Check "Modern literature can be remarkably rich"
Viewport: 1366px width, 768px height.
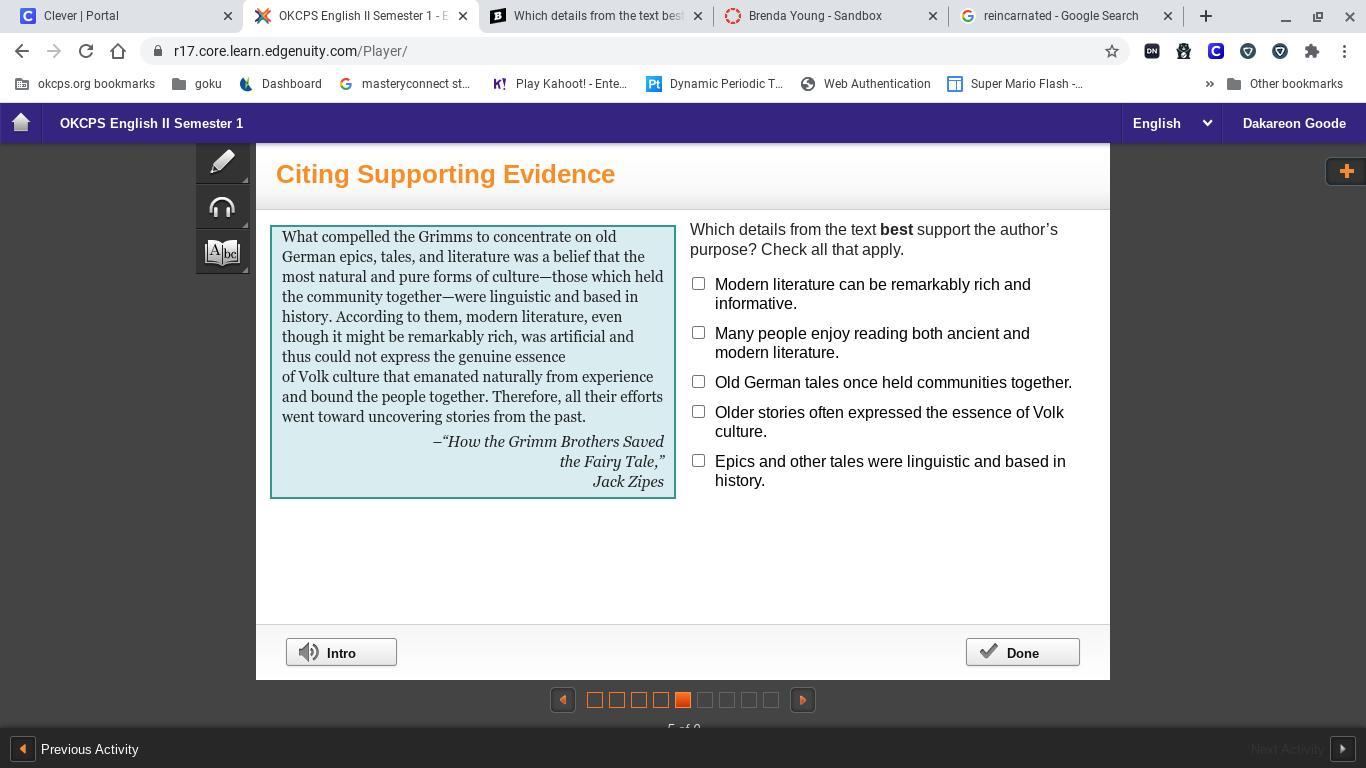[x=698, y=284]
